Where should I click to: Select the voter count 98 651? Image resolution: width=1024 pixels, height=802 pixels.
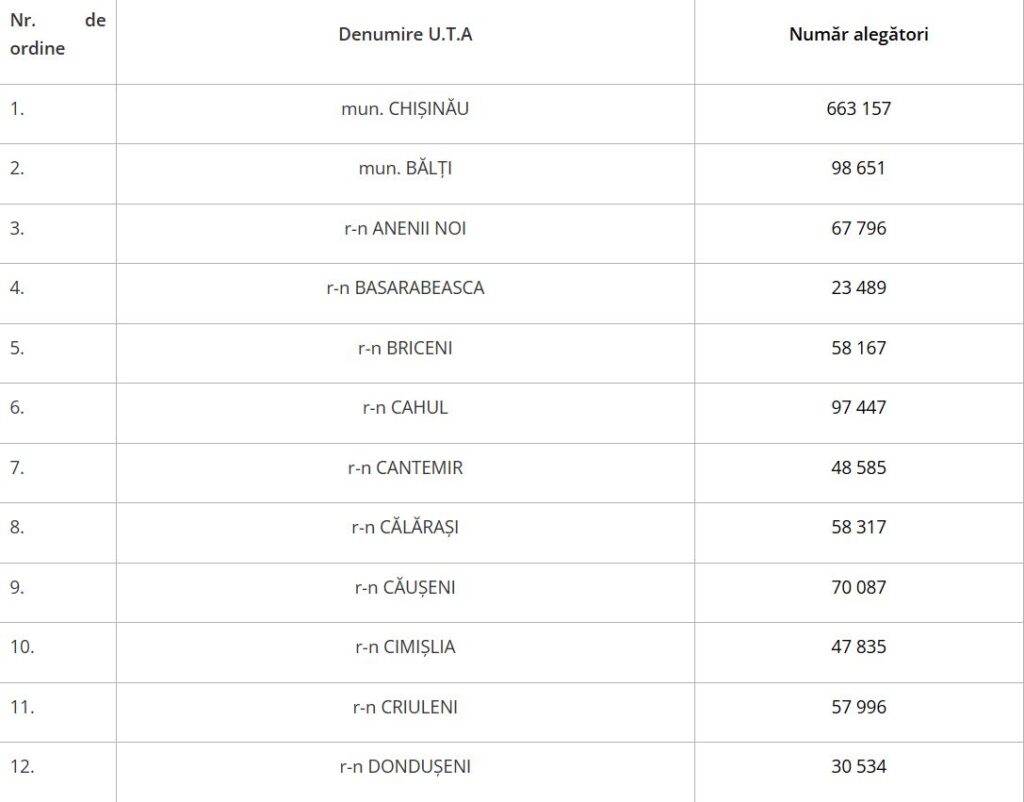click(858, 168)
